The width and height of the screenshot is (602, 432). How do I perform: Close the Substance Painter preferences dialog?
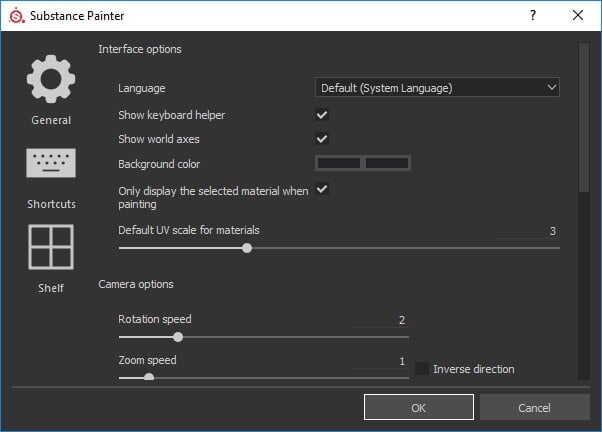tap(578, 15)
